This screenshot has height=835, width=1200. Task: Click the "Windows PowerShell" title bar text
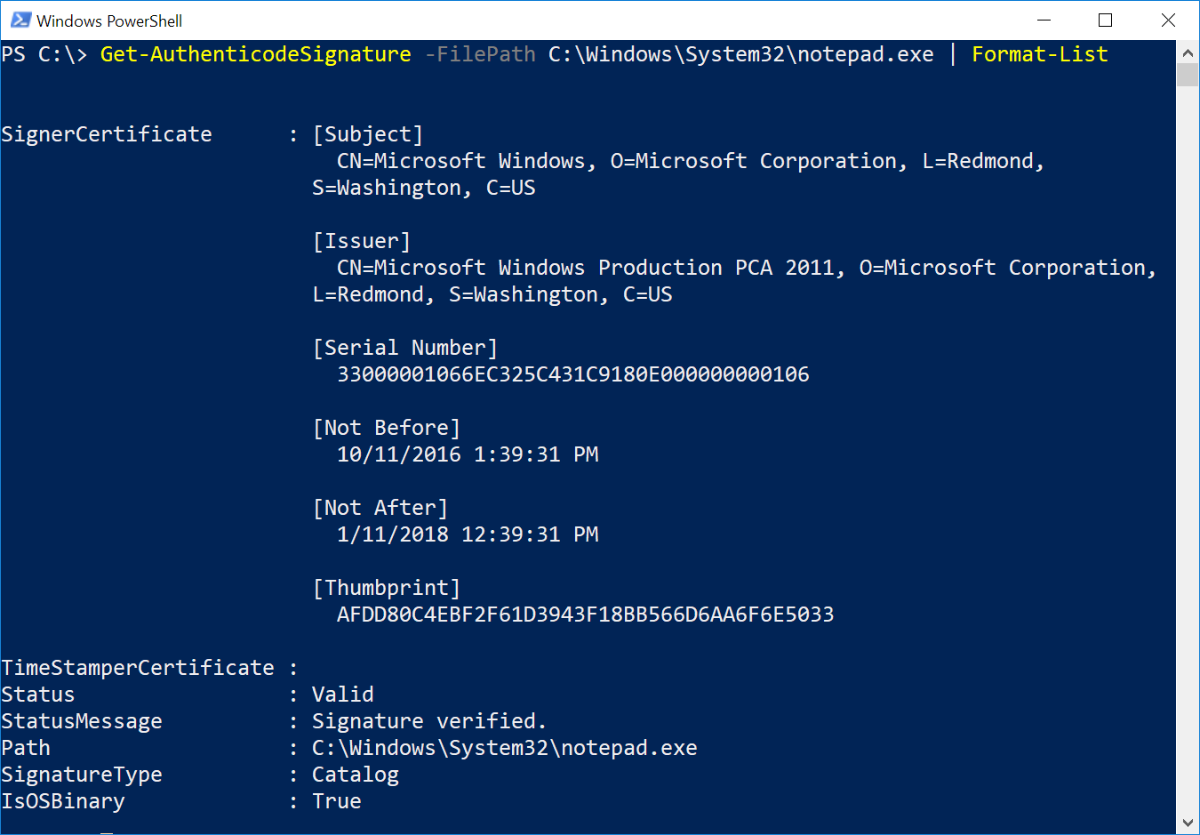[110, 21]
